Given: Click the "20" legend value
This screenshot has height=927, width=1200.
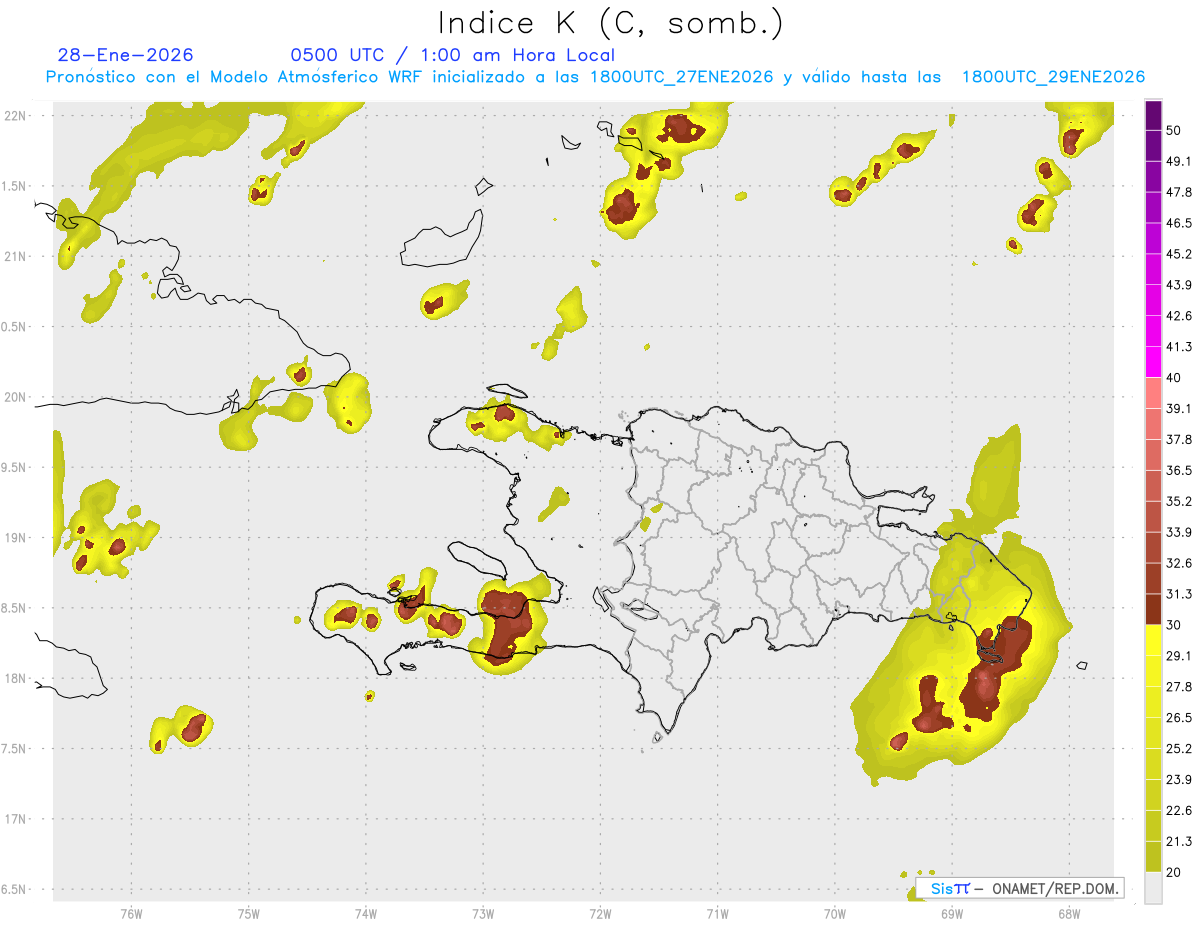Looking at the screenshot, I should click(1173, 872).
